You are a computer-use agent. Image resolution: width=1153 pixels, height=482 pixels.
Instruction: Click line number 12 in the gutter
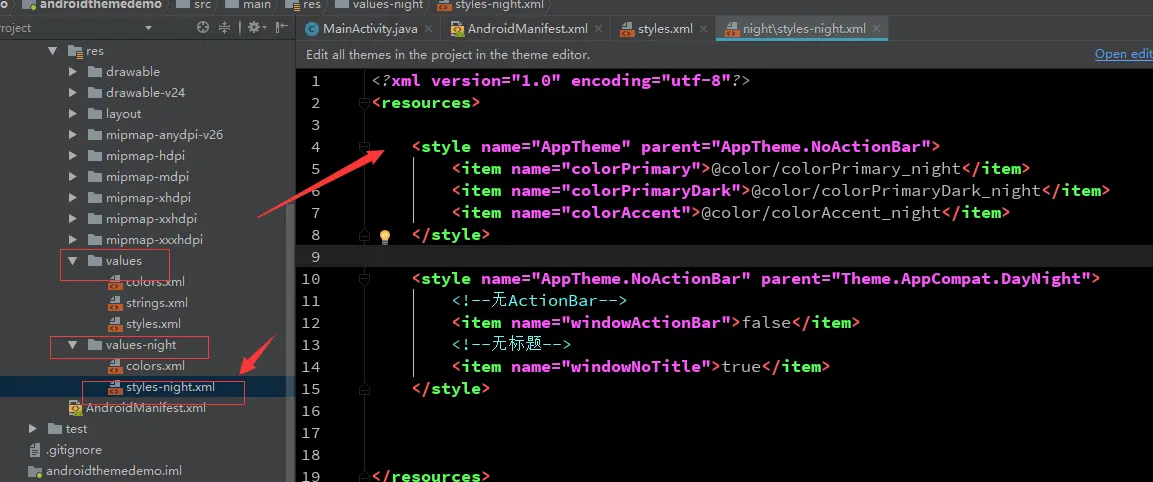coord(311,323)
